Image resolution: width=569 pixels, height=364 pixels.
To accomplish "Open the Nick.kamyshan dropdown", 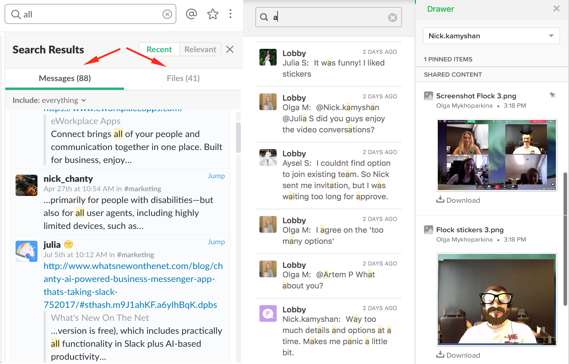I will click(x=491, y=36).
